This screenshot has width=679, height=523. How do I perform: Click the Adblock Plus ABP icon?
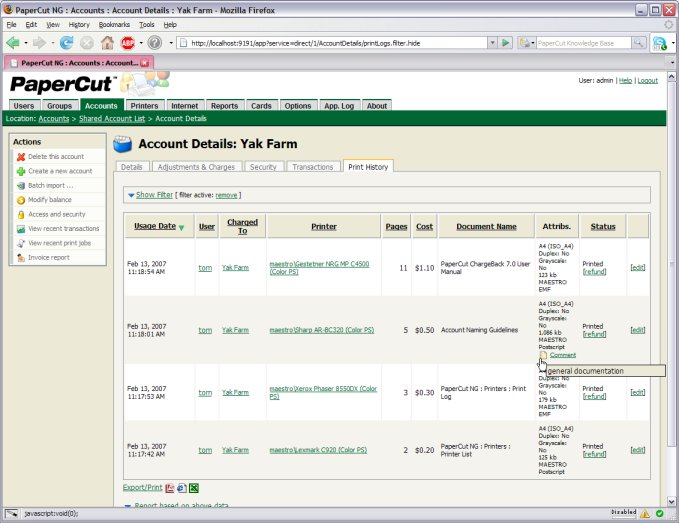[x=128, y=43]
